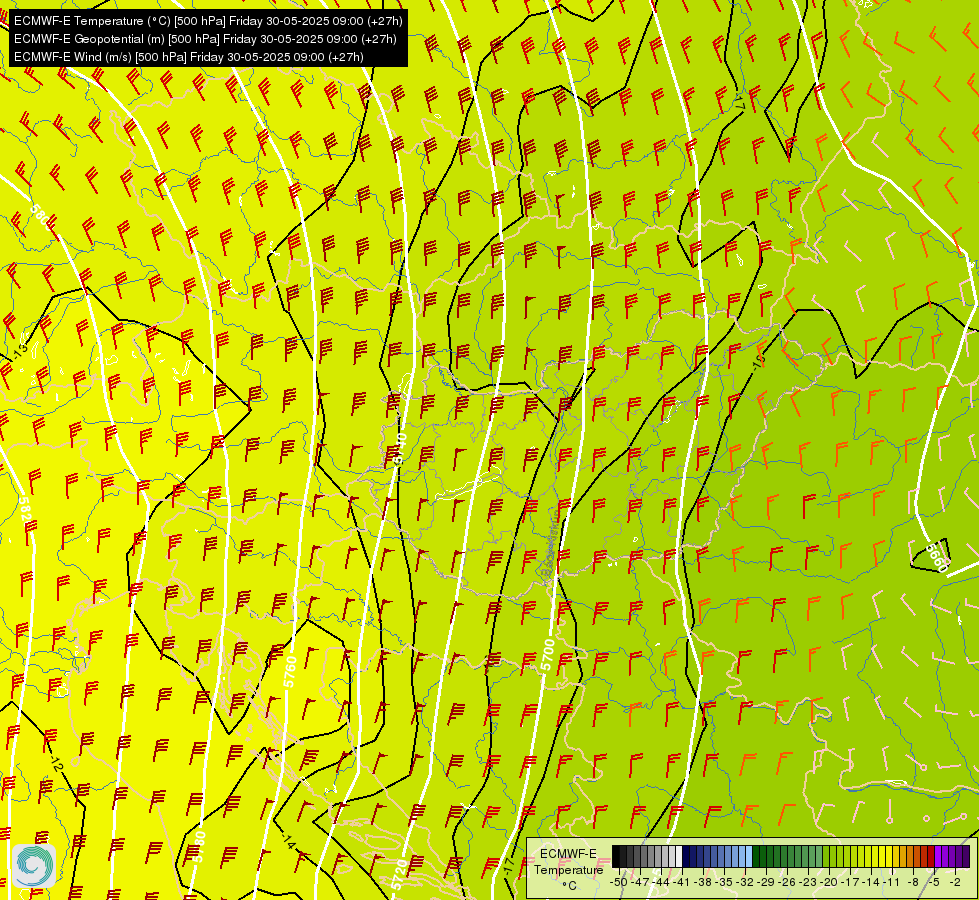Click the -2 value on the legend scale

pos(955,882)
